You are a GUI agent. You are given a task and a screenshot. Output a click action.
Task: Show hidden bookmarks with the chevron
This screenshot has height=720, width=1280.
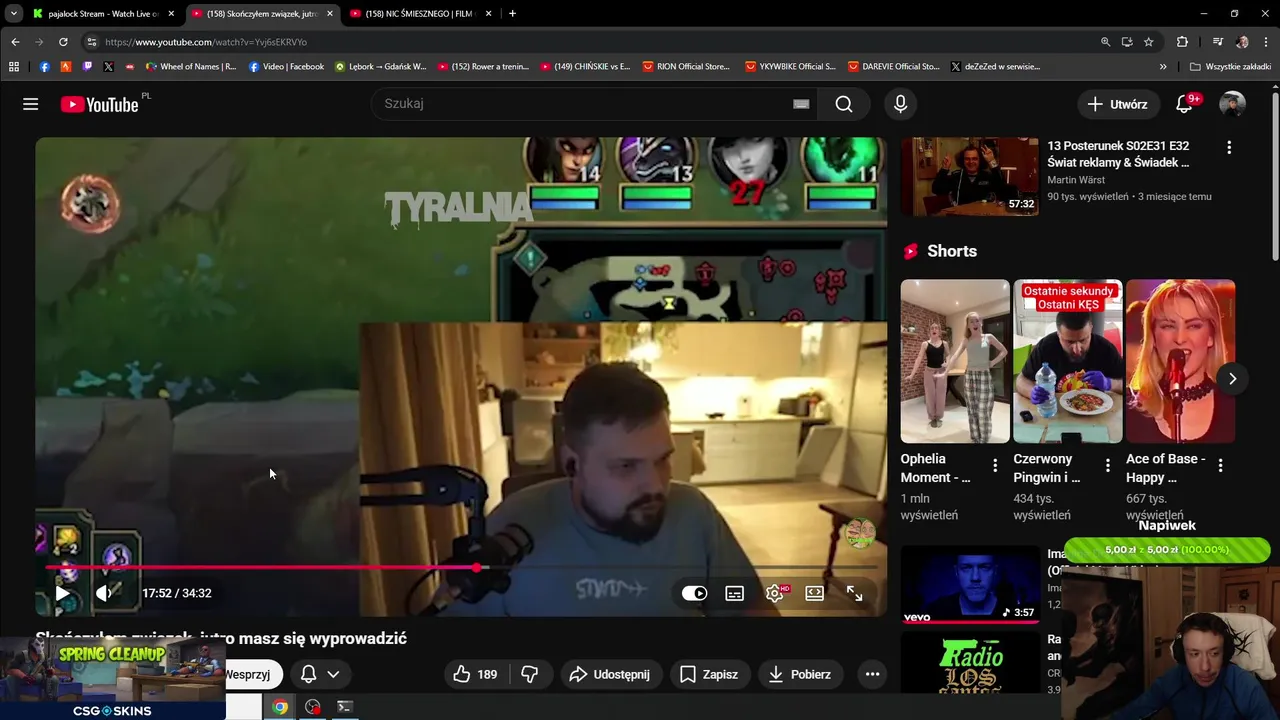click(x=1163, y=67)
